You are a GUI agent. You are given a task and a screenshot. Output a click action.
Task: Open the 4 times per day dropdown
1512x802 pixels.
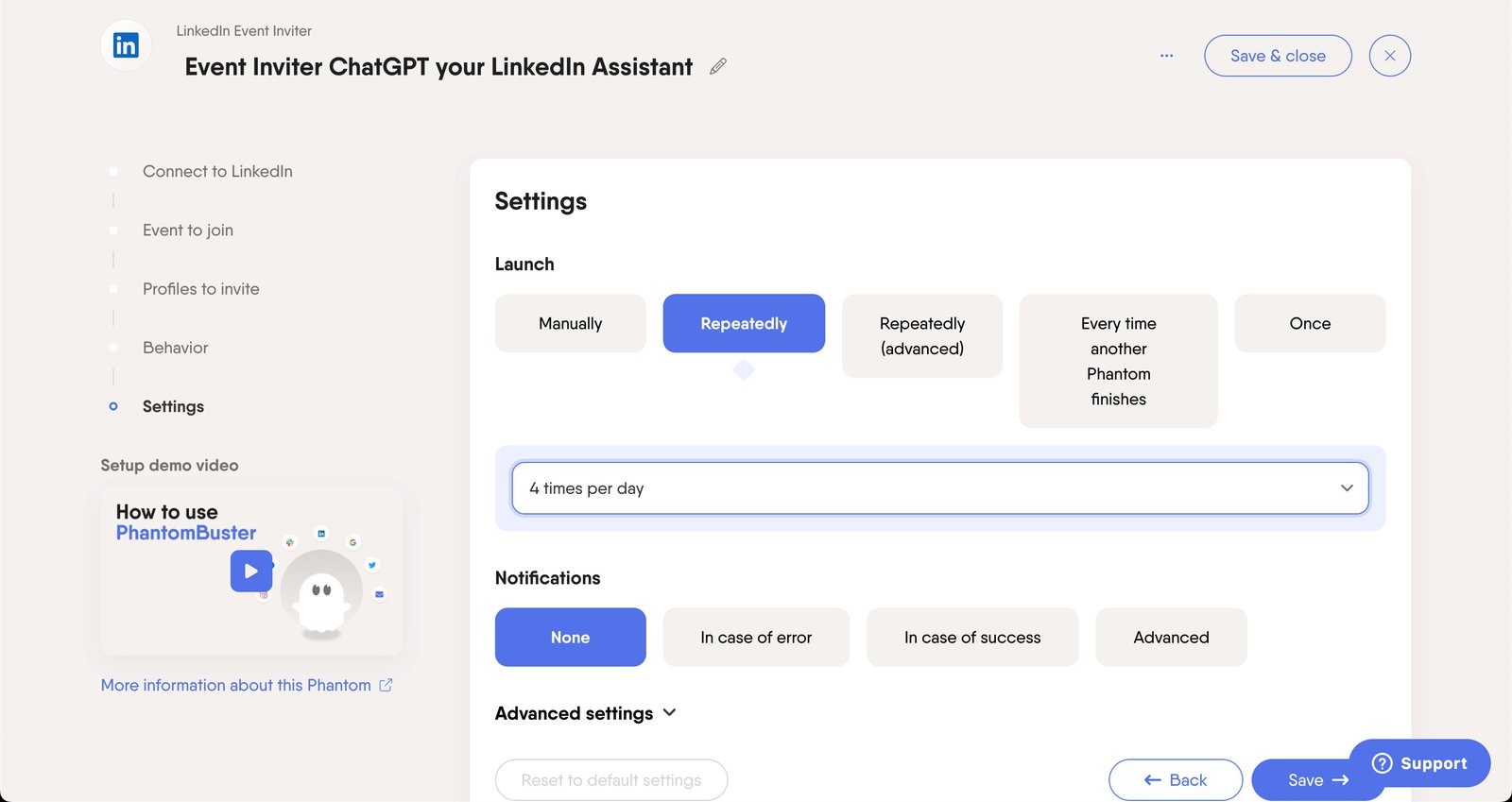pos(940,488)
